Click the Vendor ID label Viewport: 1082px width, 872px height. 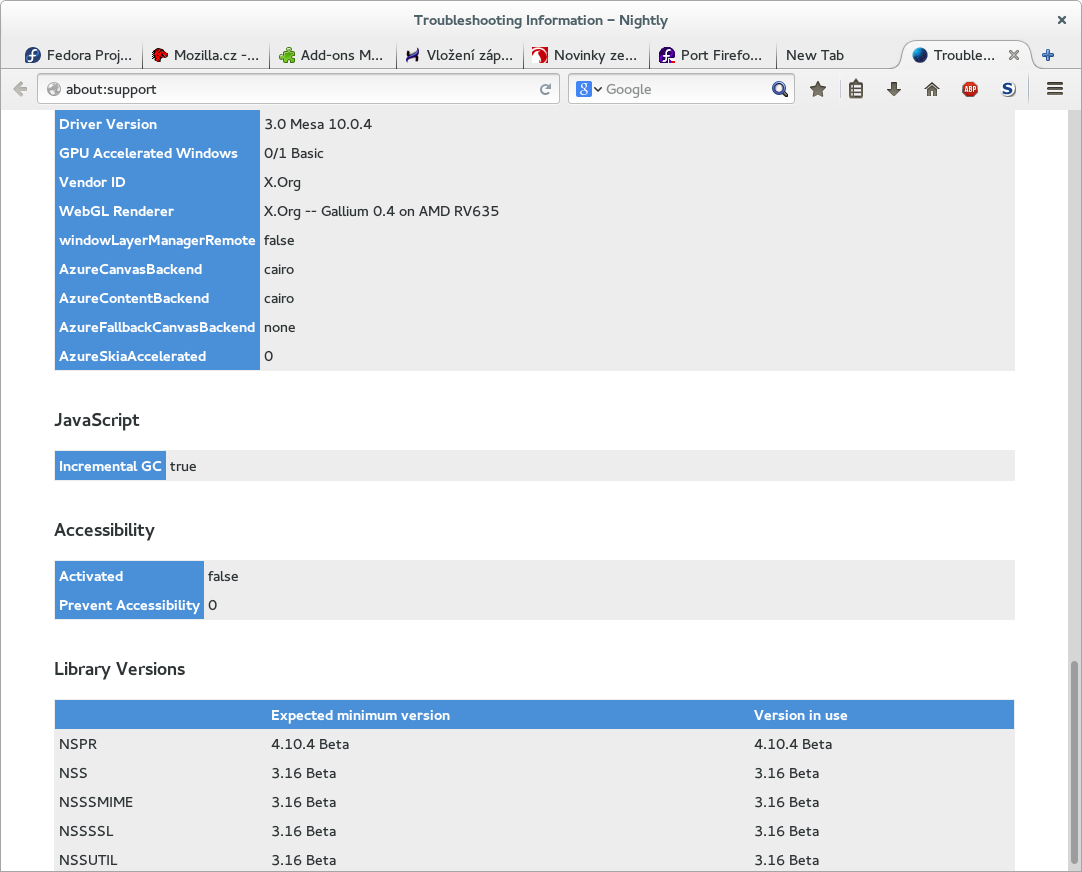coord(92,182)
